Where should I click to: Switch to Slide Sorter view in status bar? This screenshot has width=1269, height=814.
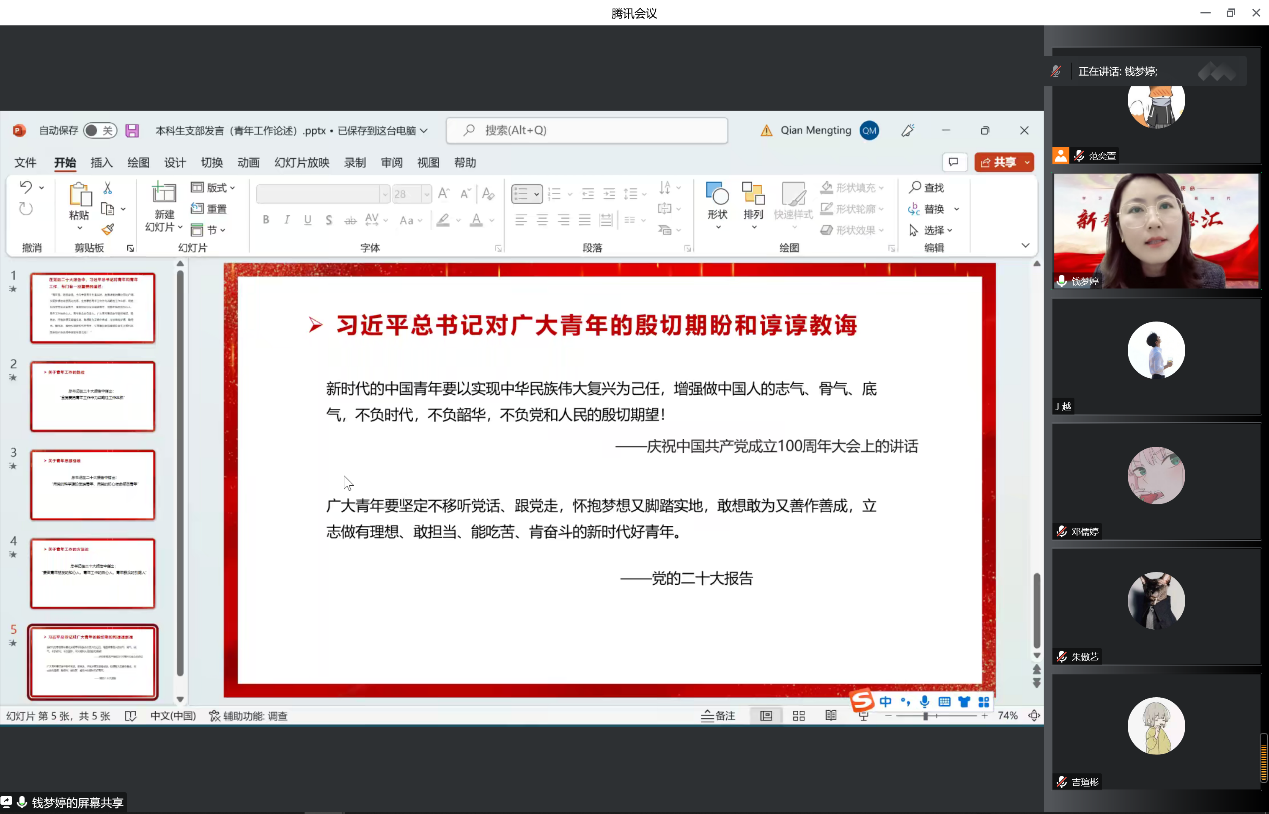point(799,716)
